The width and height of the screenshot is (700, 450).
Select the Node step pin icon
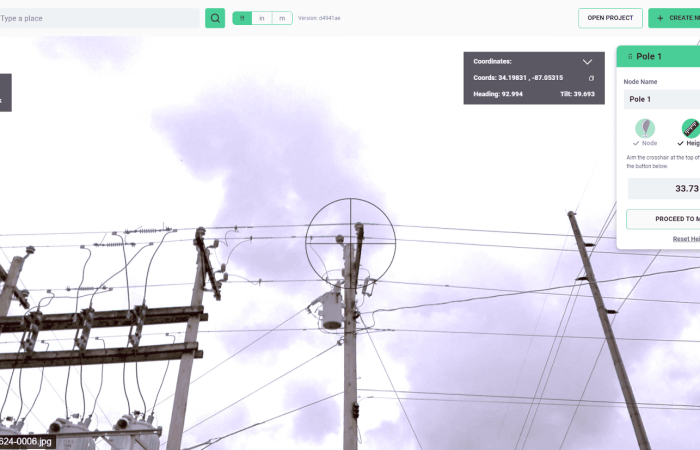tap(645, 128)
